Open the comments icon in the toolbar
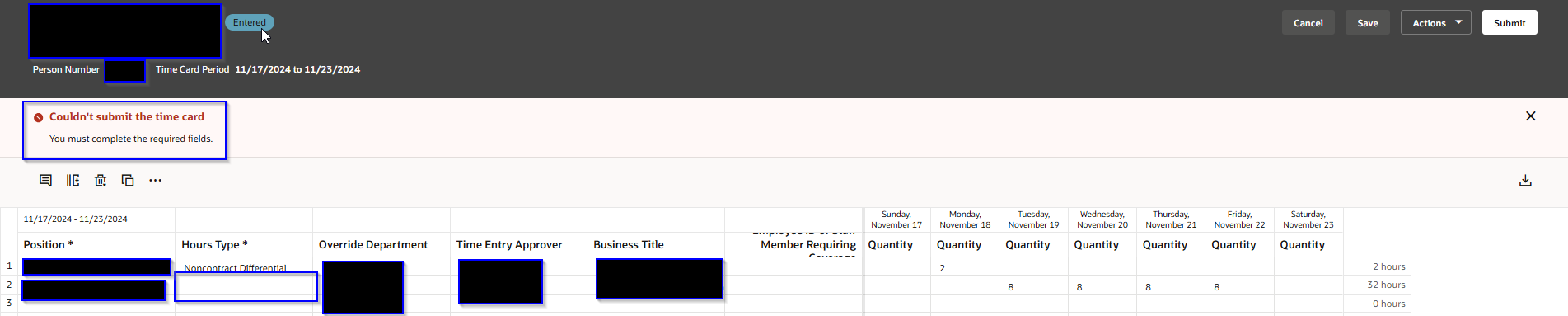 click(x=45, y=180)
